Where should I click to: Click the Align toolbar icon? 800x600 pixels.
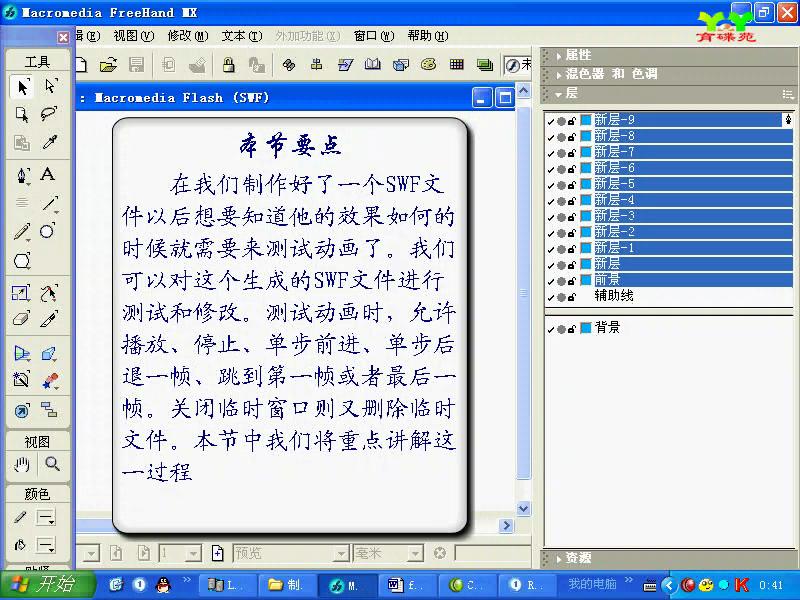click(x=316, y=65)
